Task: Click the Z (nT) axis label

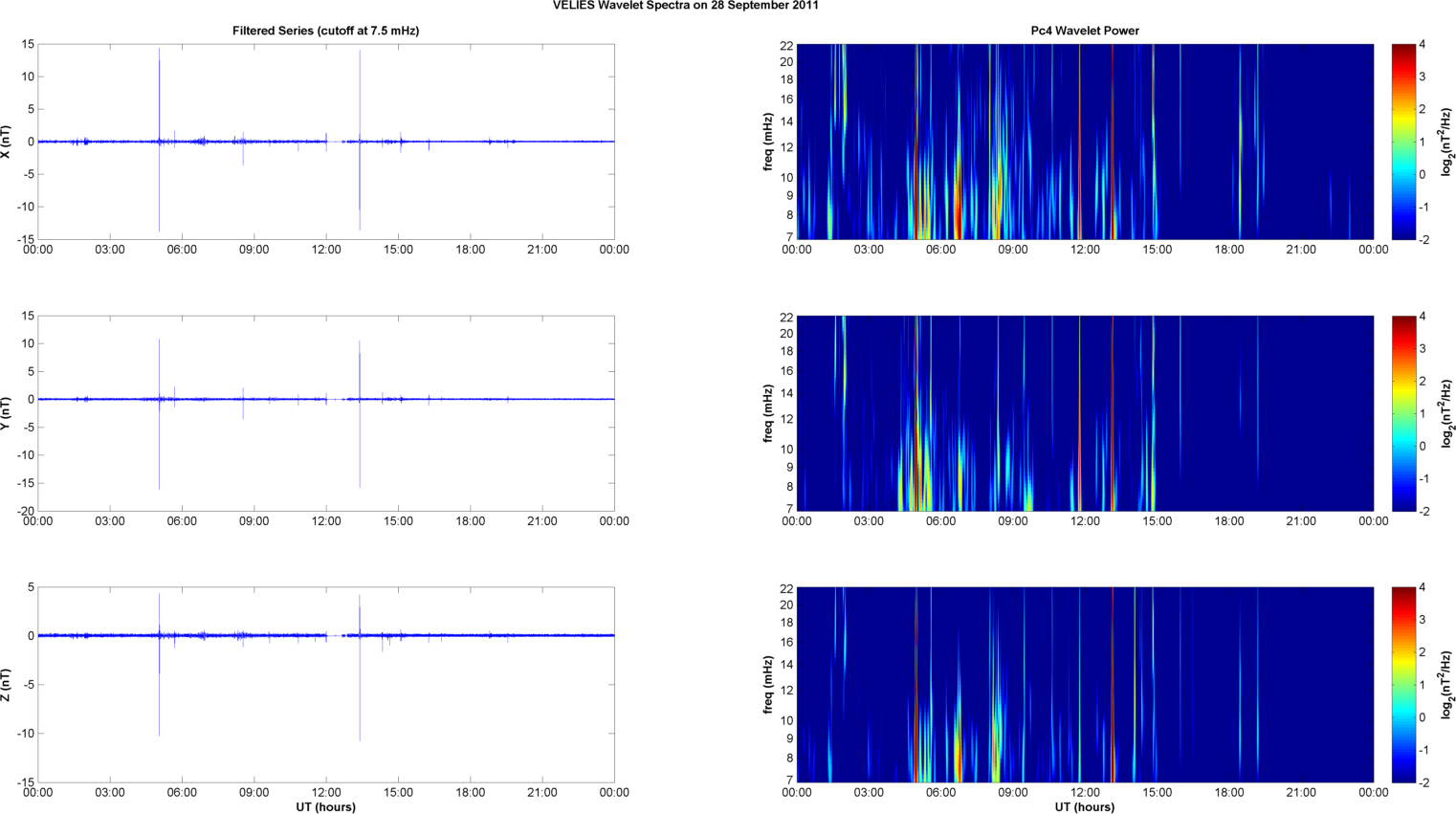Action: 6,684
